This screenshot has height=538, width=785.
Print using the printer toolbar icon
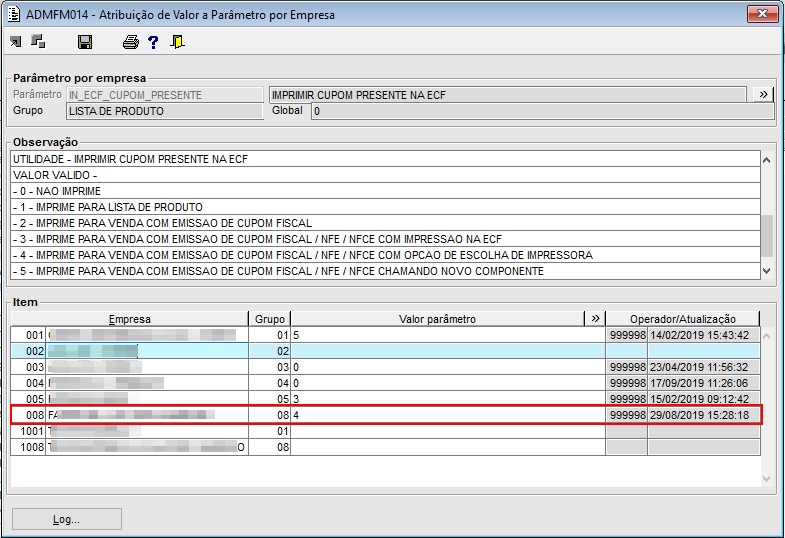131,42
